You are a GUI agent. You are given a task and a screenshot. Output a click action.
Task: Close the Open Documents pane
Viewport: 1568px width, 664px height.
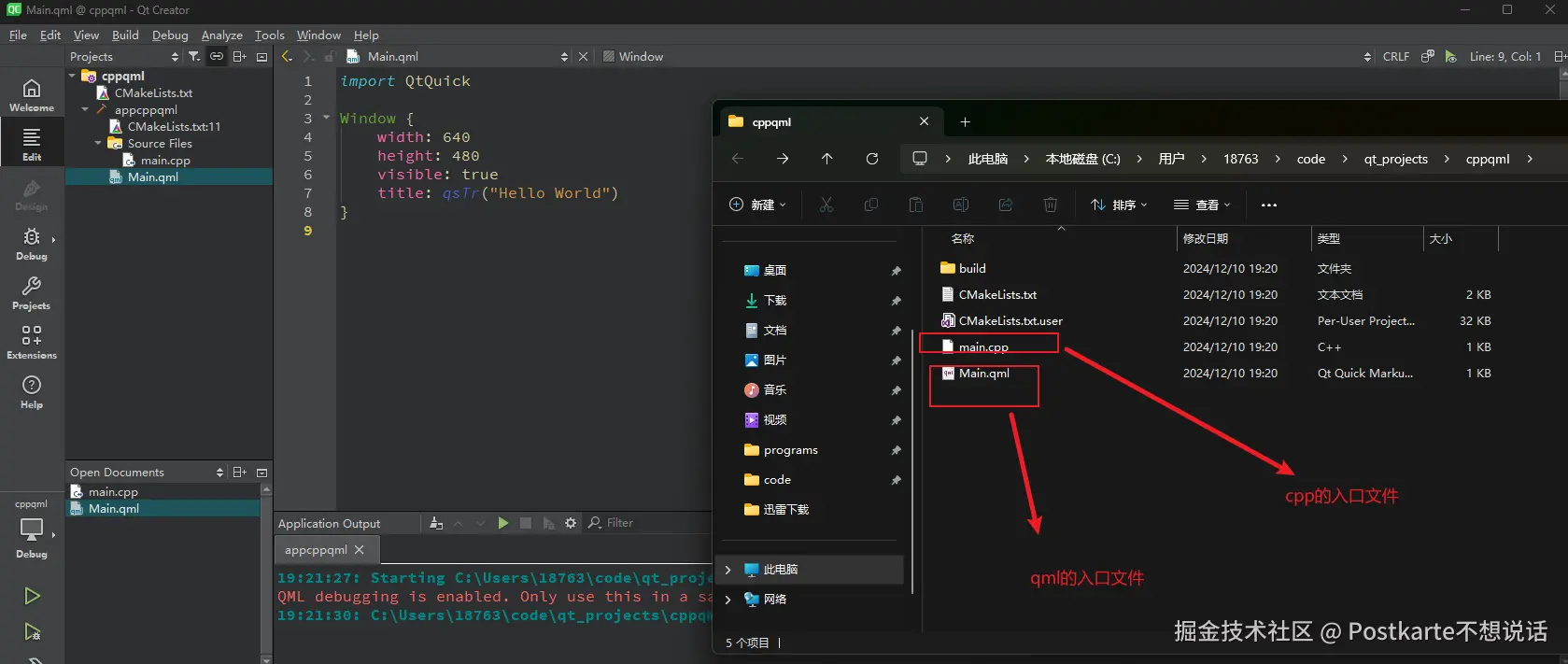click(261, 472)
